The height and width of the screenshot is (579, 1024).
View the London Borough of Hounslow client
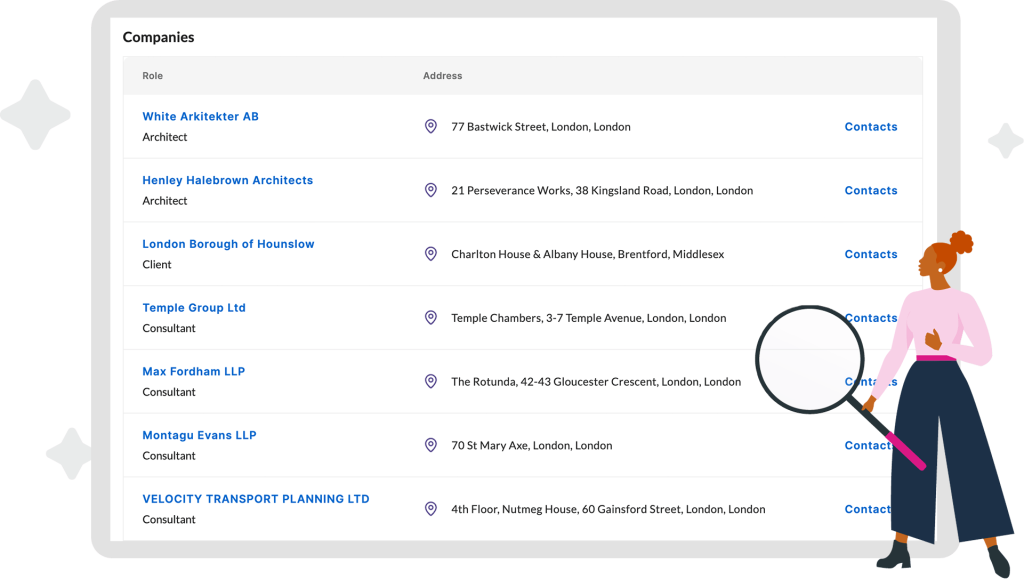[x=228, y=244]
